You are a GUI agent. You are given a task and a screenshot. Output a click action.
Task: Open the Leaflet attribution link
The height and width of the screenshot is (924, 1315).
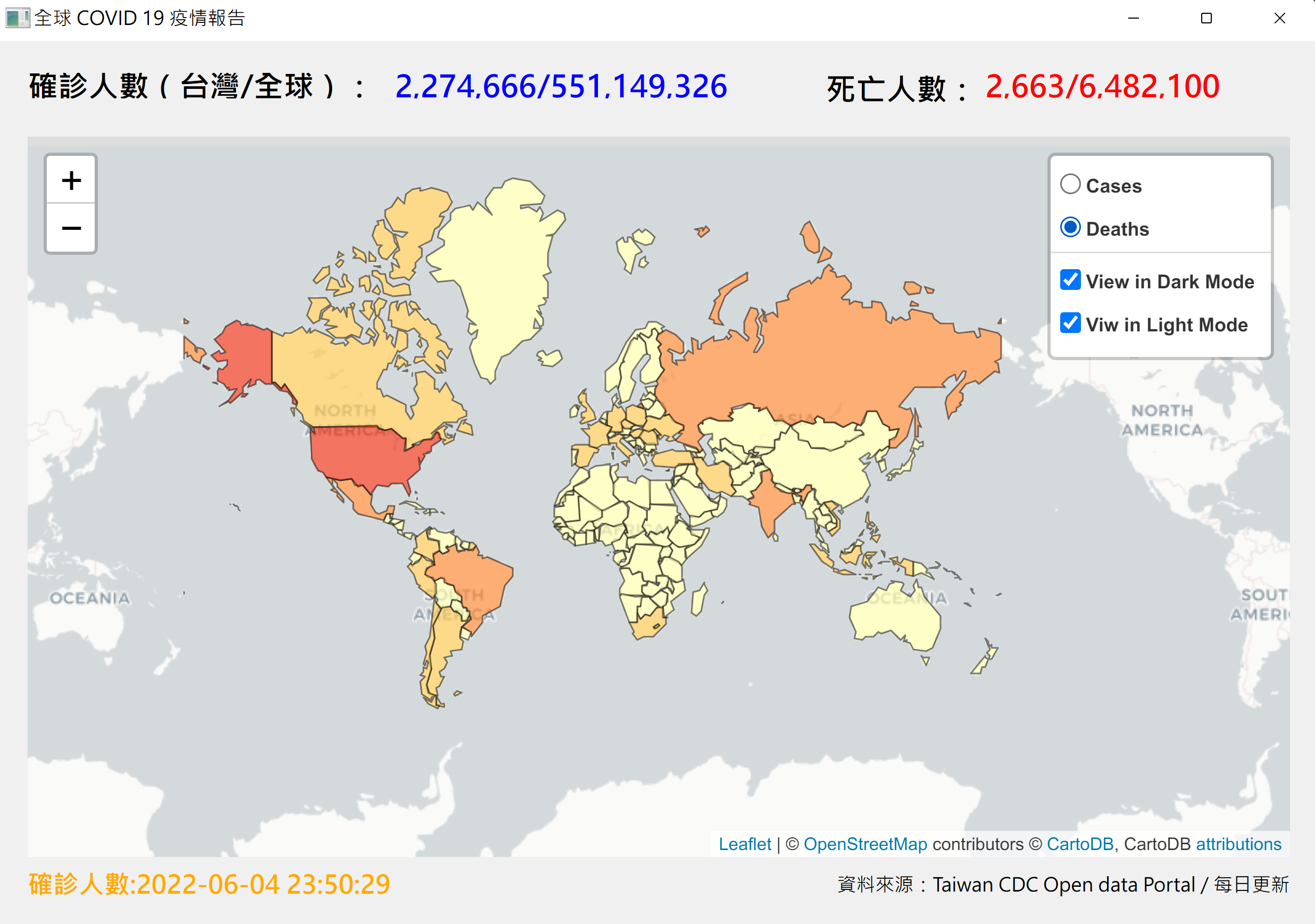point(744,844)
